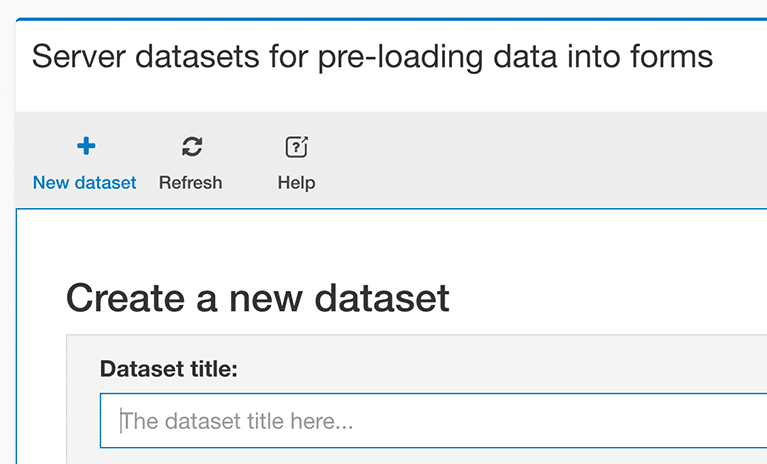
Task: Click the word "title:" in the field label
Action: point(214,369)
